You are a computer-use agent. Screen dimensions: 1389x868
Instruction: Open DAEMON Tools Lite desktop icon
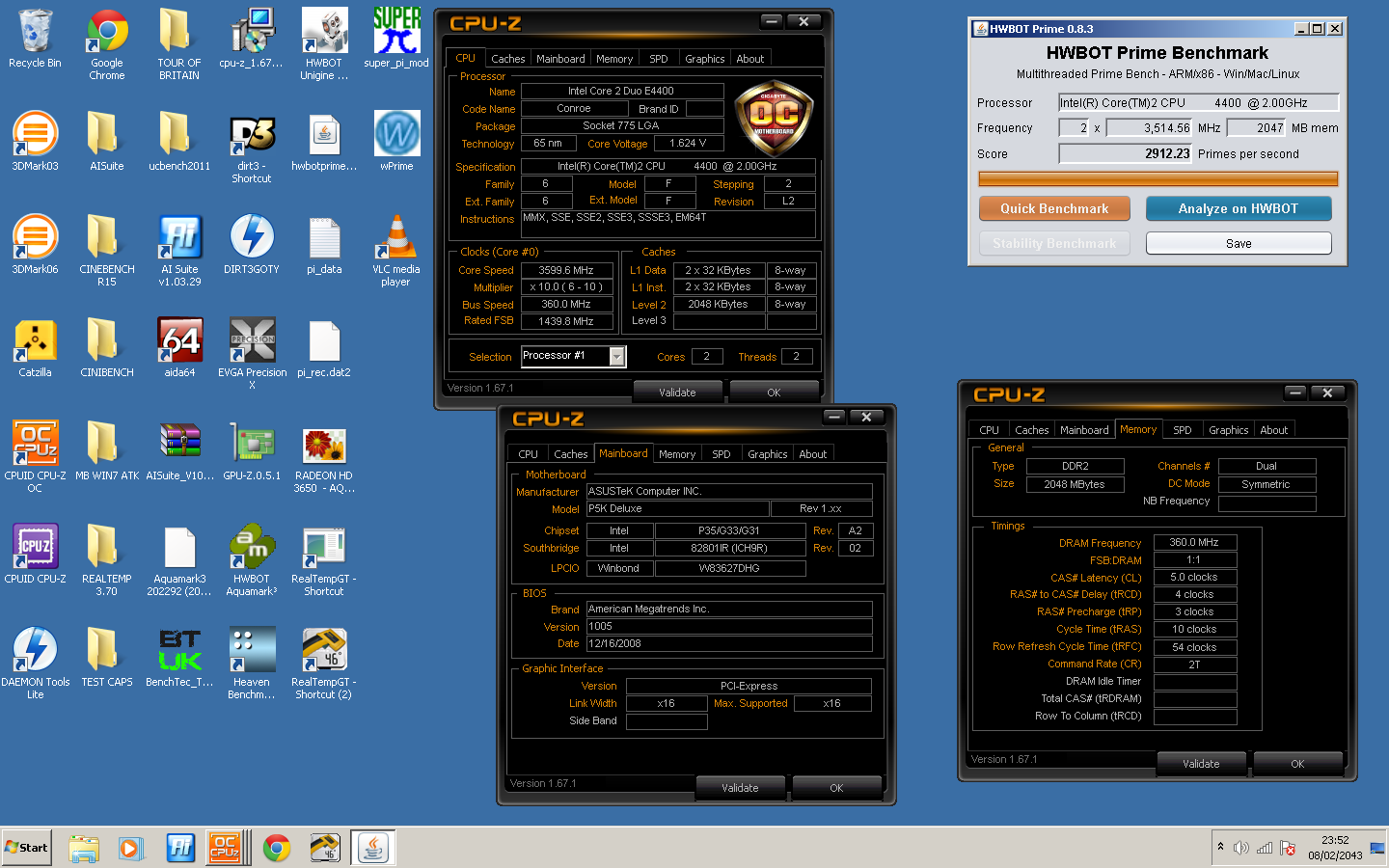35,663
